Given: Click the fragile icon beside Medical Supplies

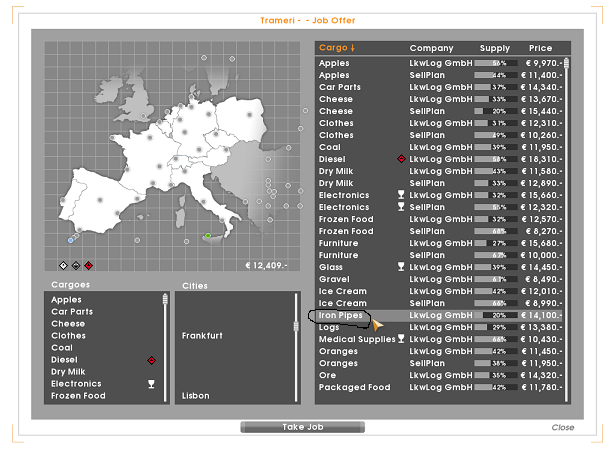Looking at the screenshot, I should click(401, 339).
